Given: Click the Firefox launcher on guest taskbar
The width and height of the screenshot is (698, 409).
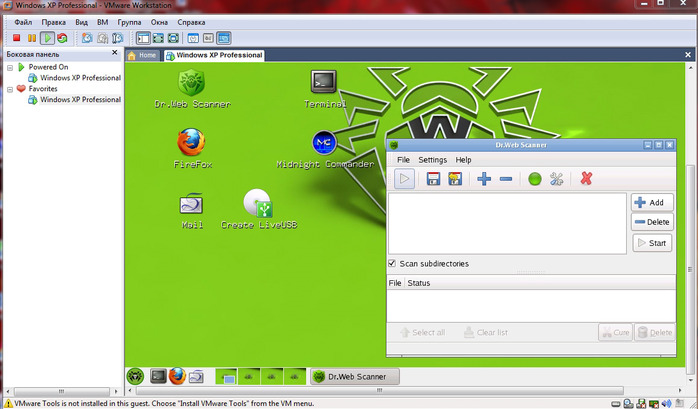Looking at the screenshot, I should (177, 376).
